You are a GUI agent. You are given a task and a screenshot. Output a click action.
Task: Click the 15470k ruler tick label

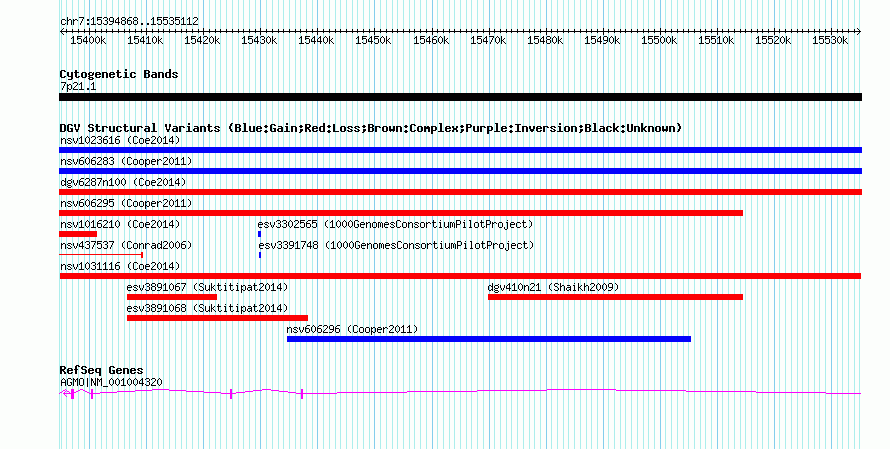tap(488, 40)
